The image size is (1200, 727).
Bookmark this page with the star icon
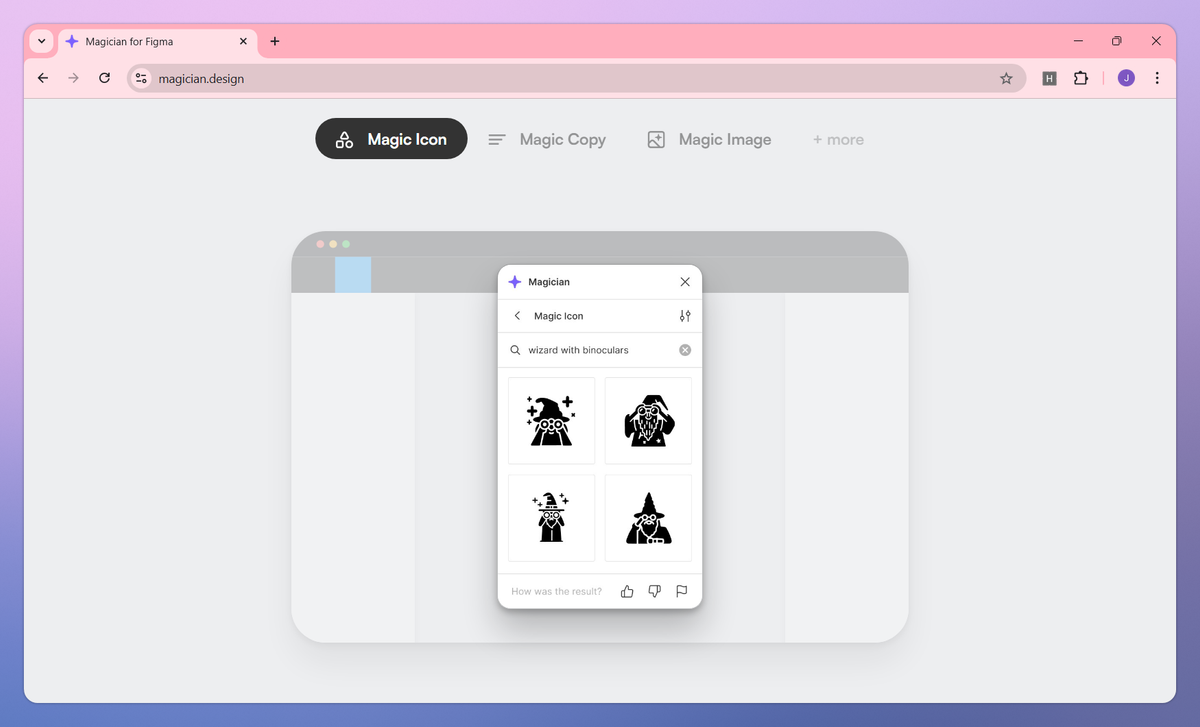1006,78
